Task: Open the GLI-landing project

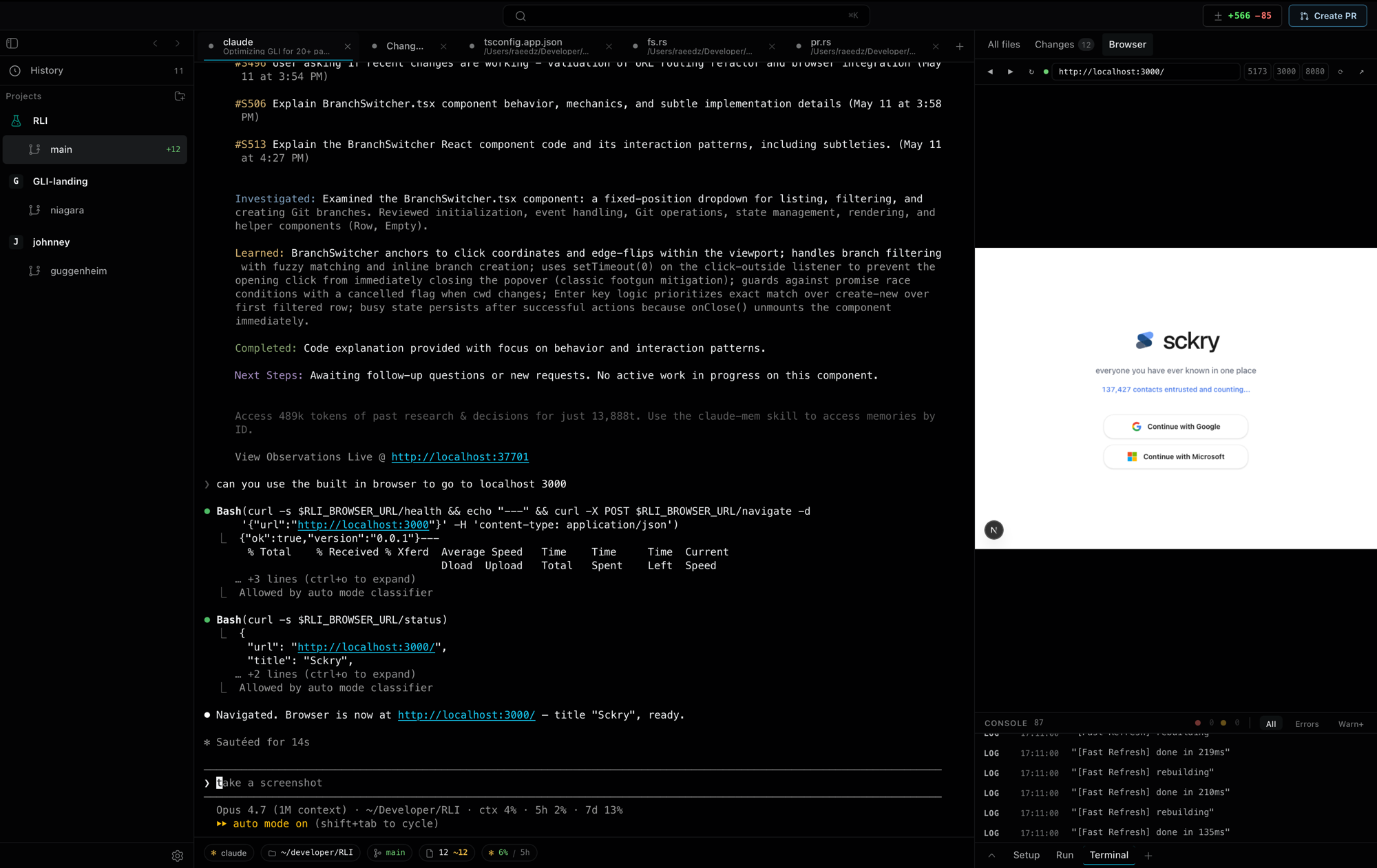Action: click(x=95, y=181)
